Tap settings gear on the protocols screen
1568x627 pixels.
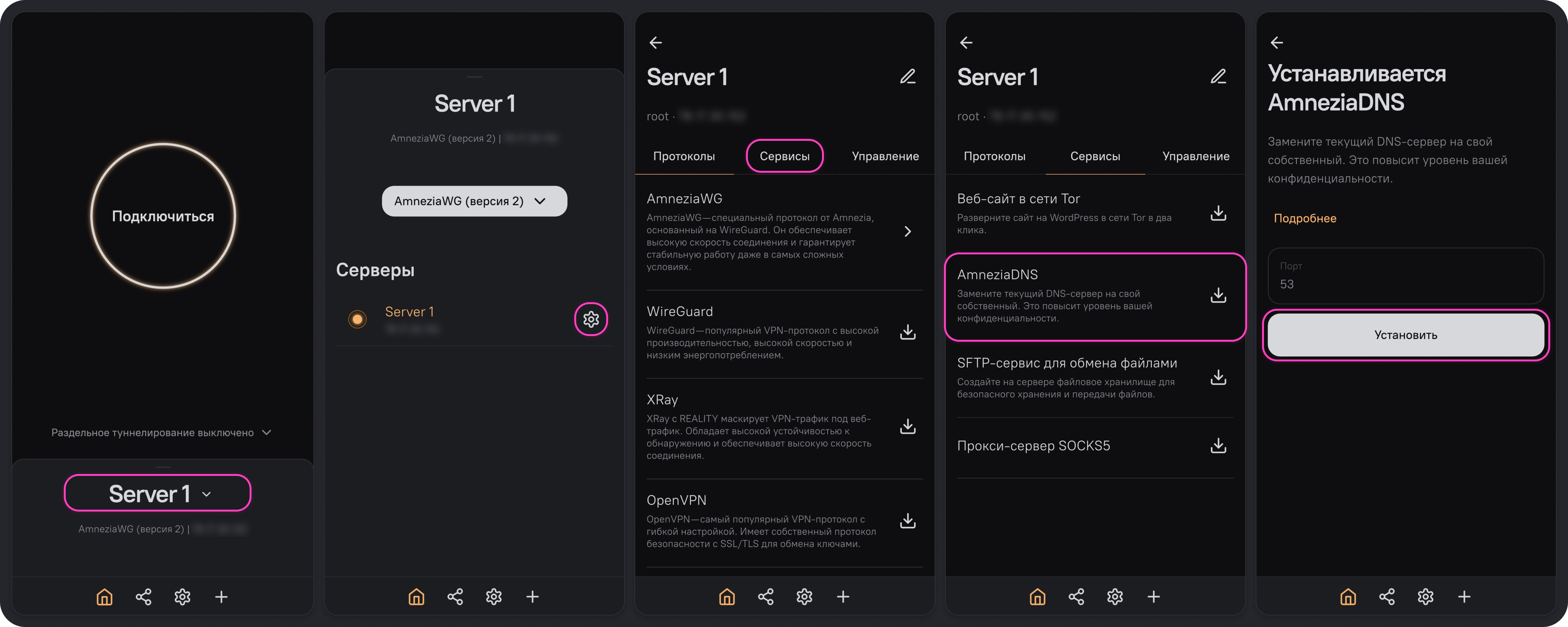point(804,597)
